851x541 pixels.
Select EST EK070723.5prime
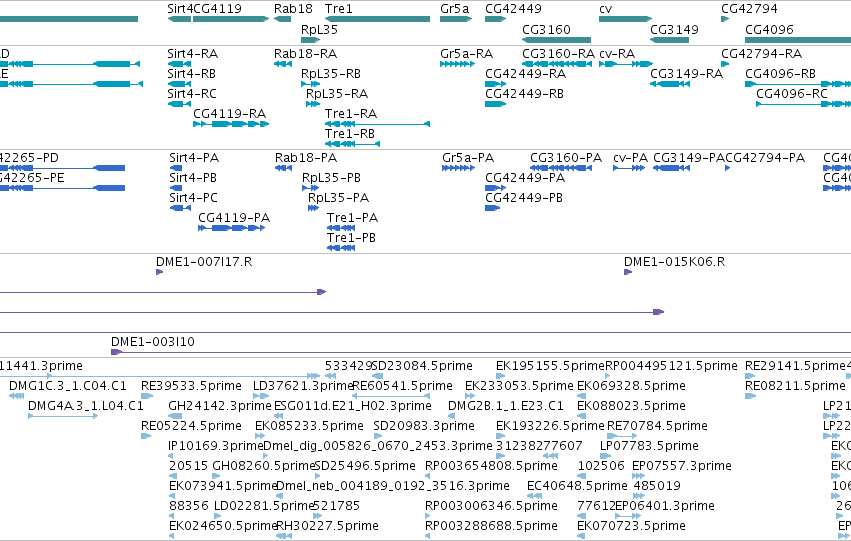pos(581,536)
